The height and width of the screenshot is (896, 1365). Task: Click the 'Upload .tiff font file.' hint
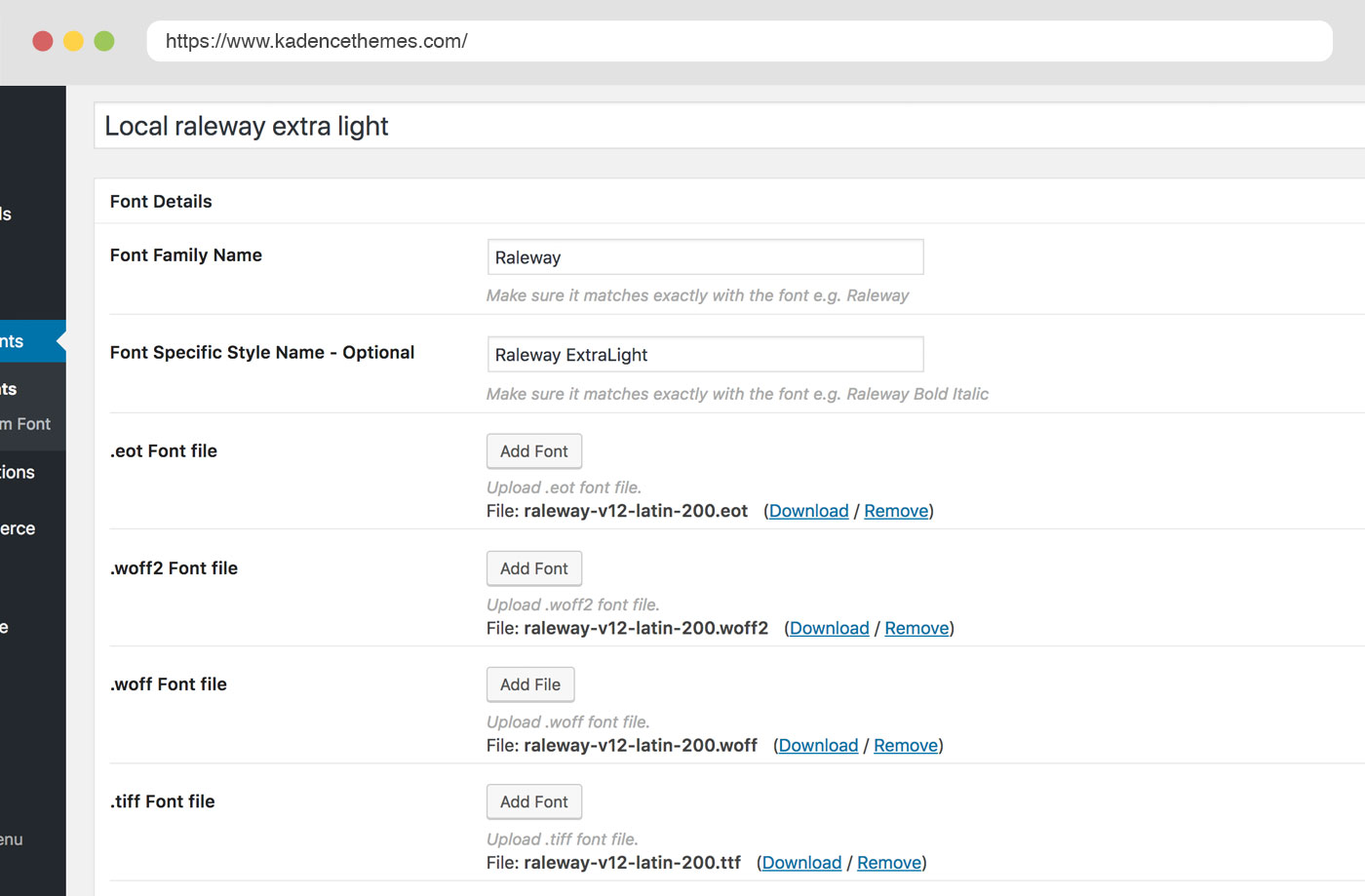pyautogui.click(x=563, y=839)
